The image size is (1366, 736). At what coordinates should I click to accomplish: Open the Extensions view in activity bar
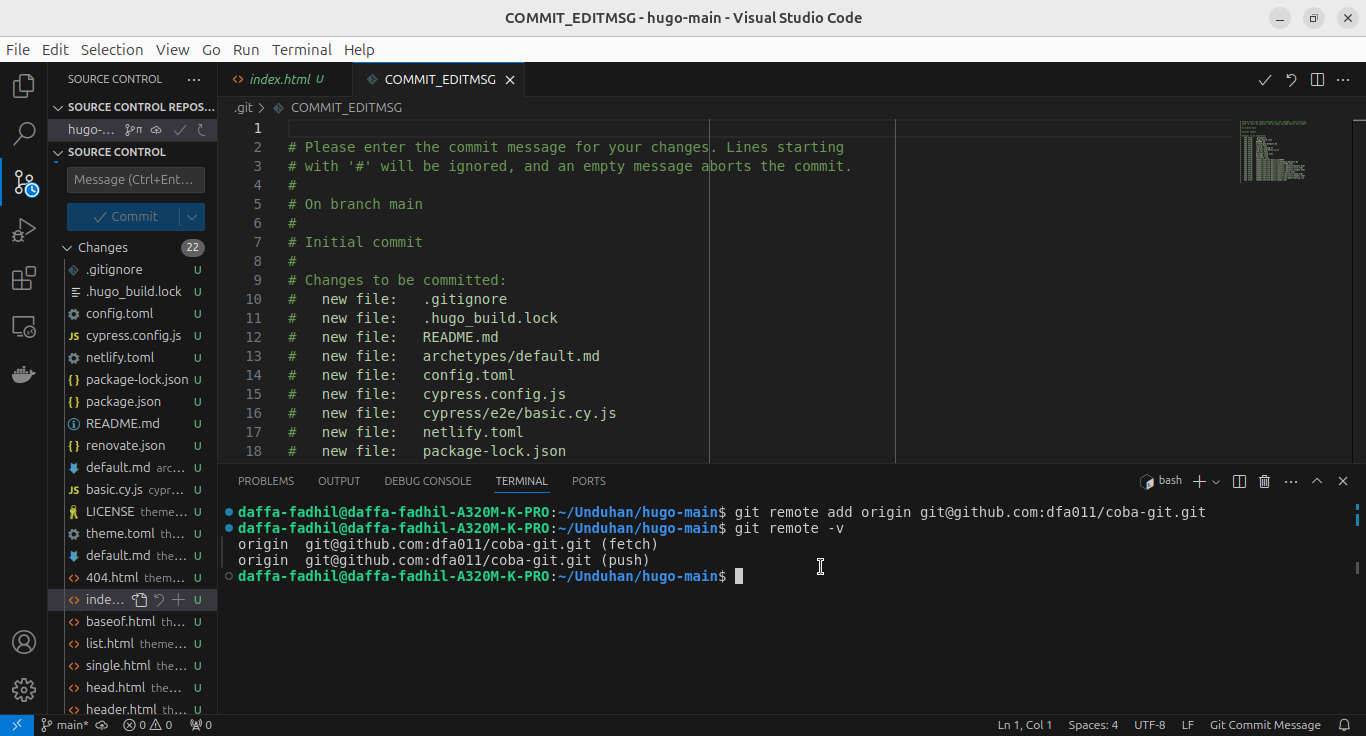24,279
